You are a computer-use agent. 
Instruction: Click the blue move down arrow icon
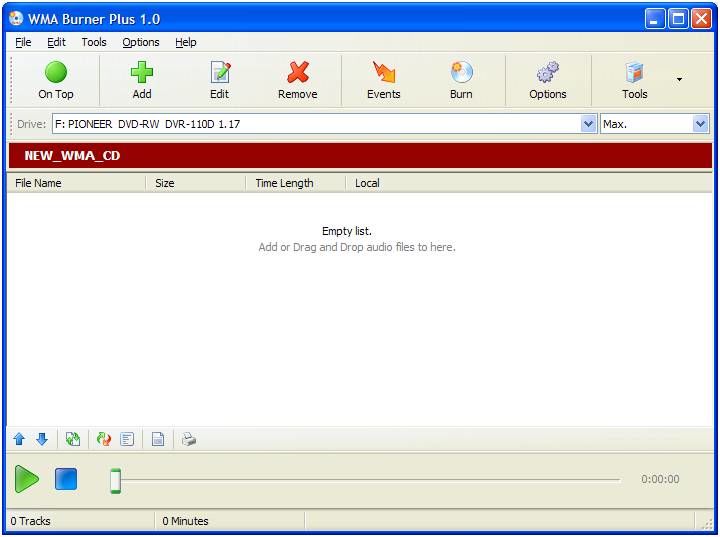pos(42,440)
